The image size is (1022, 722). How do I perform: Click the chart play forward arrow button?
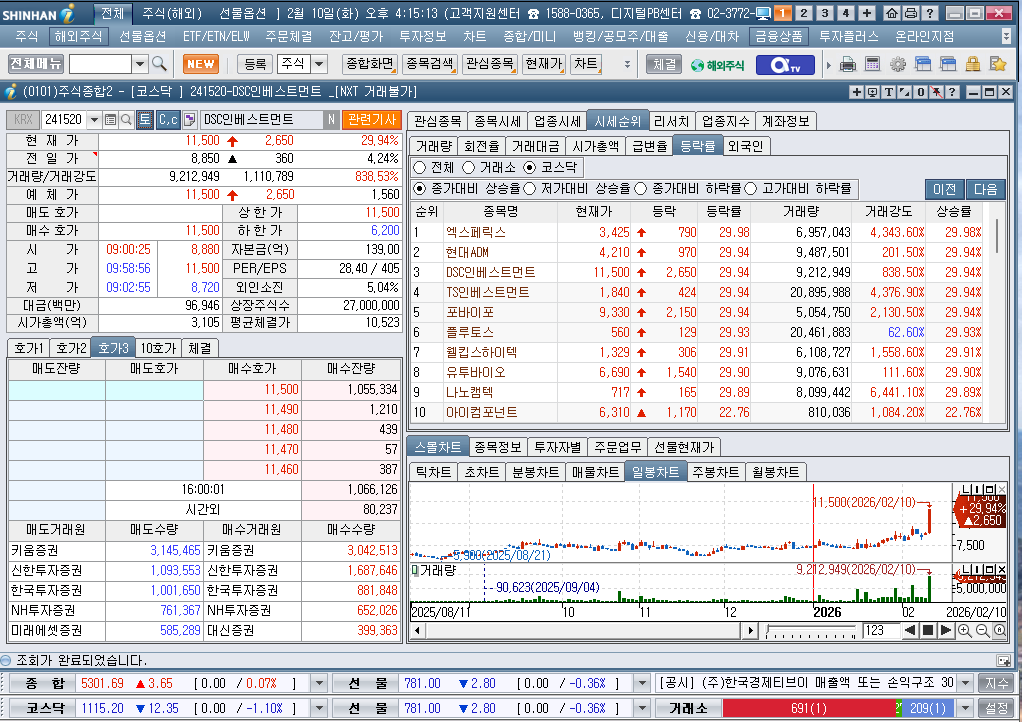(x=945, y=631)
